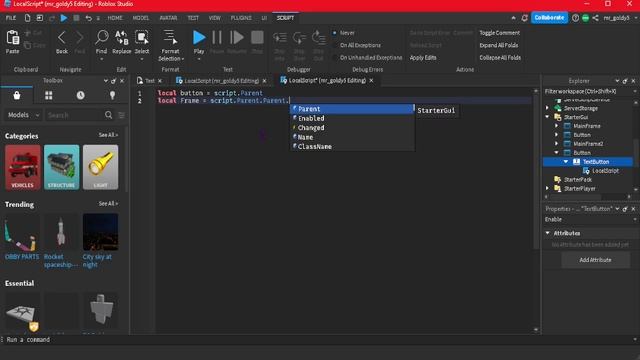640x360 pixels.
Task: Open See All for Categories
Action: (108, 135)
